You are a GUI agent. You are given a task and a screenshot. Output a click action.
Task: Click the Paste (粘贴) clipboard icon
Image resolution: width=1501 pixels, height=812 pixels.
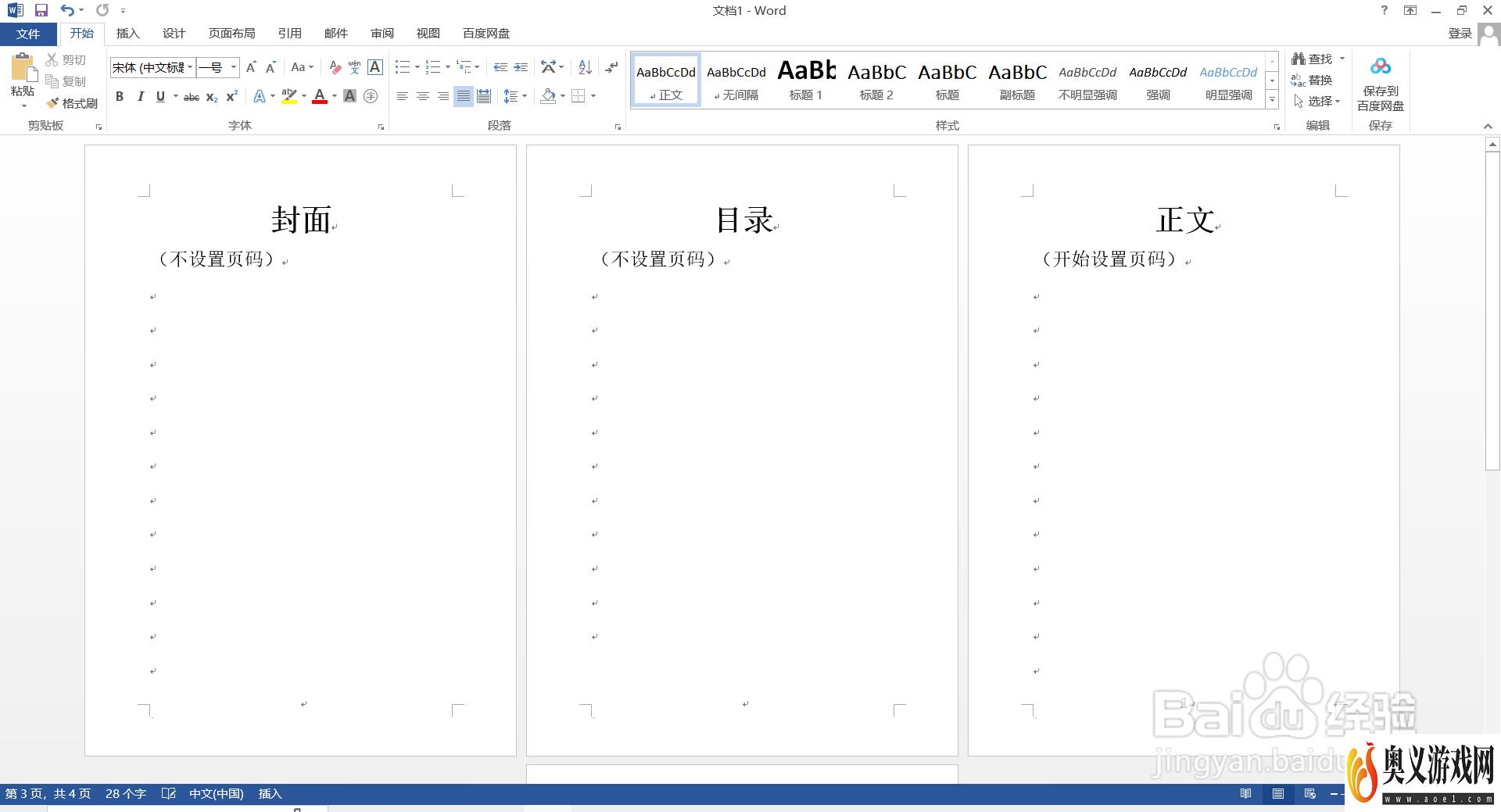point(23,67)
